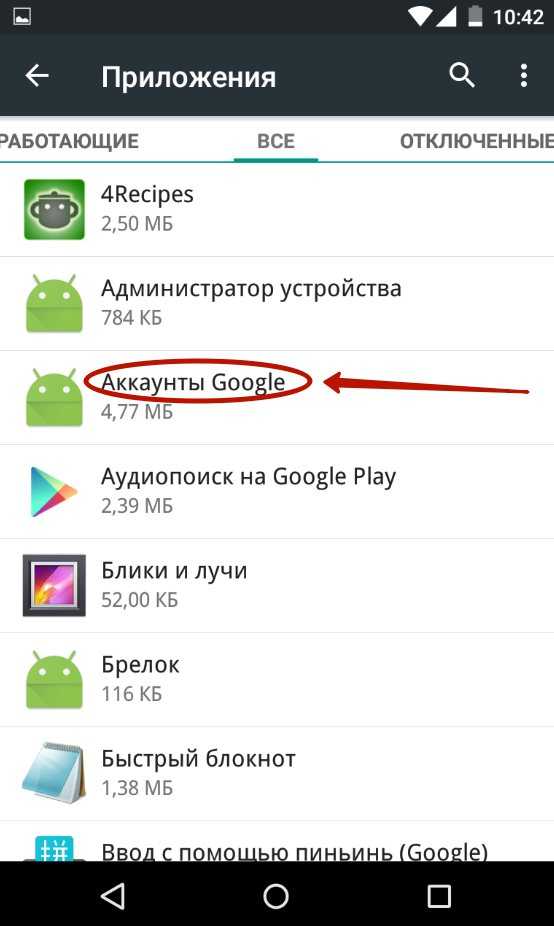Open the three-dot overflow menu

click(523, 76)
